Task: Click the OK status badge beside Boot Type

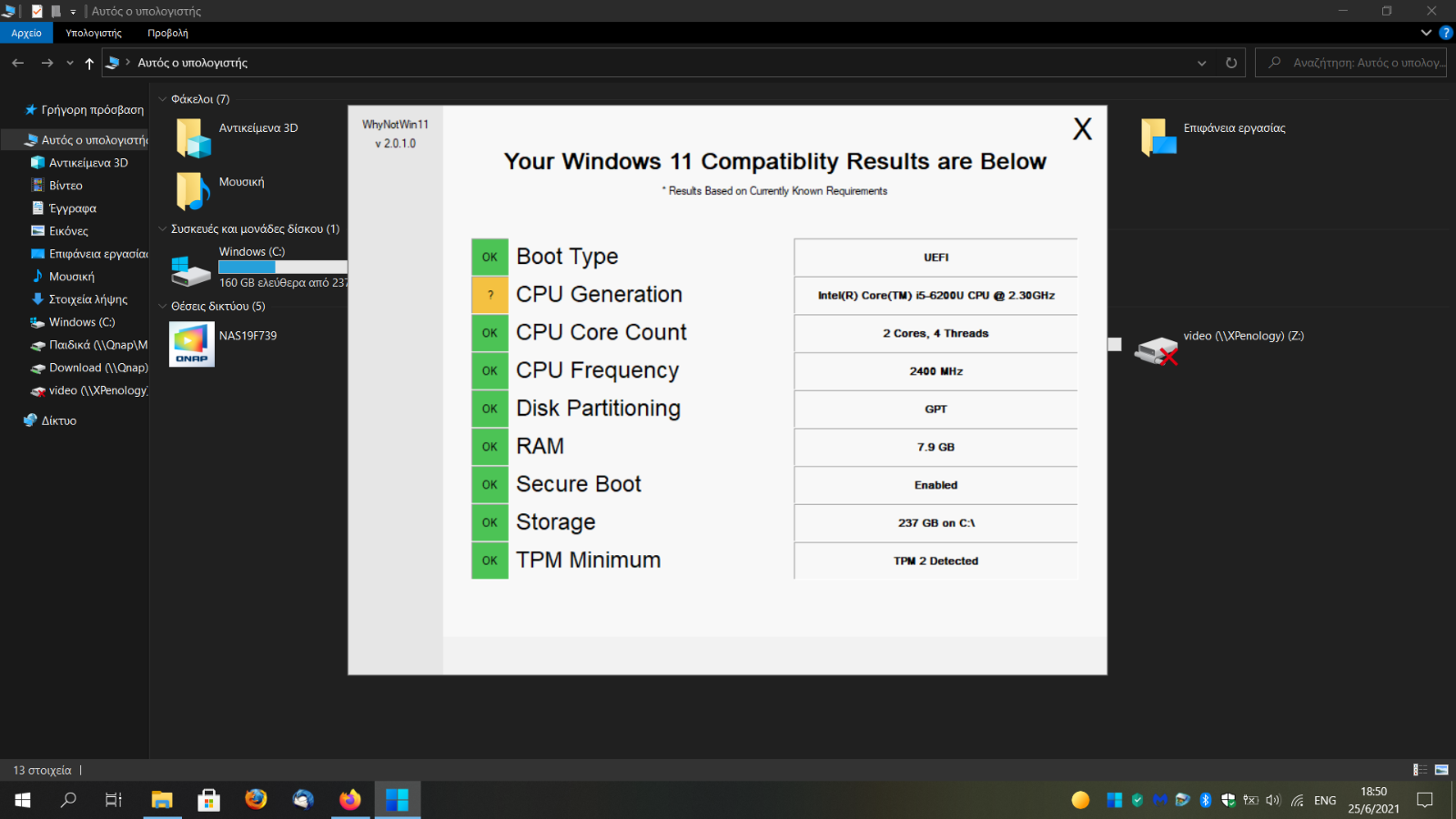Action: (490, 257)
